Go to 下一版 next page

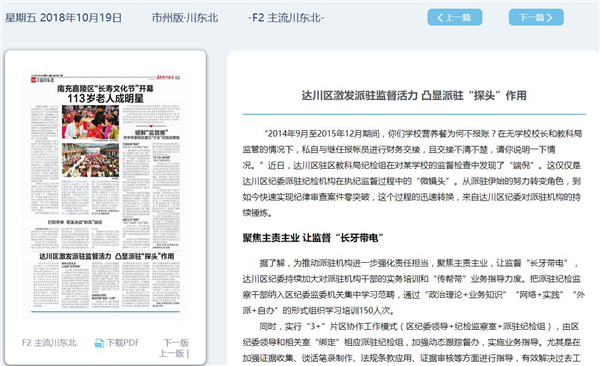click(x=176, y=343)
